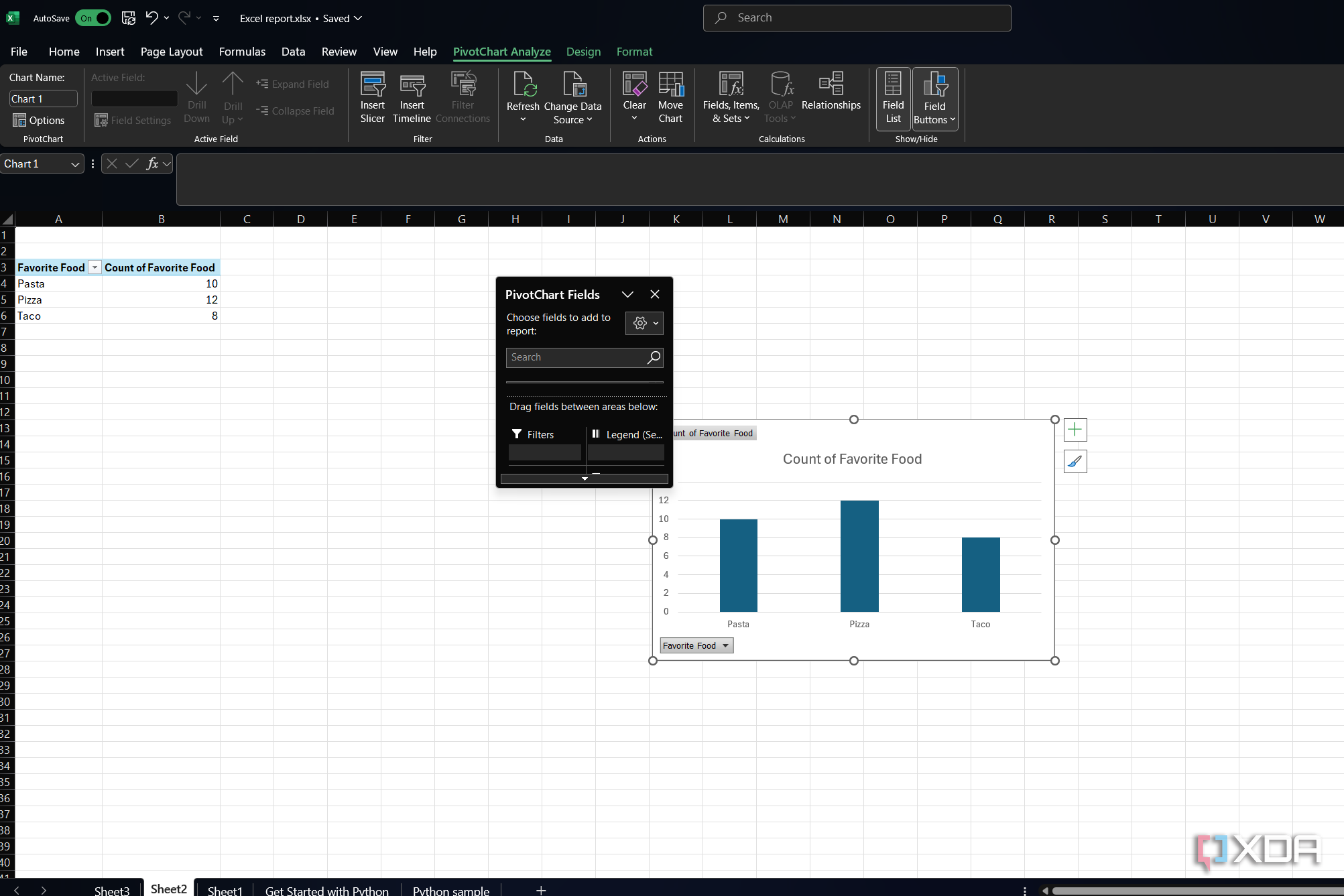Click the Chart Name field
1344x896 pixels.
44,99
